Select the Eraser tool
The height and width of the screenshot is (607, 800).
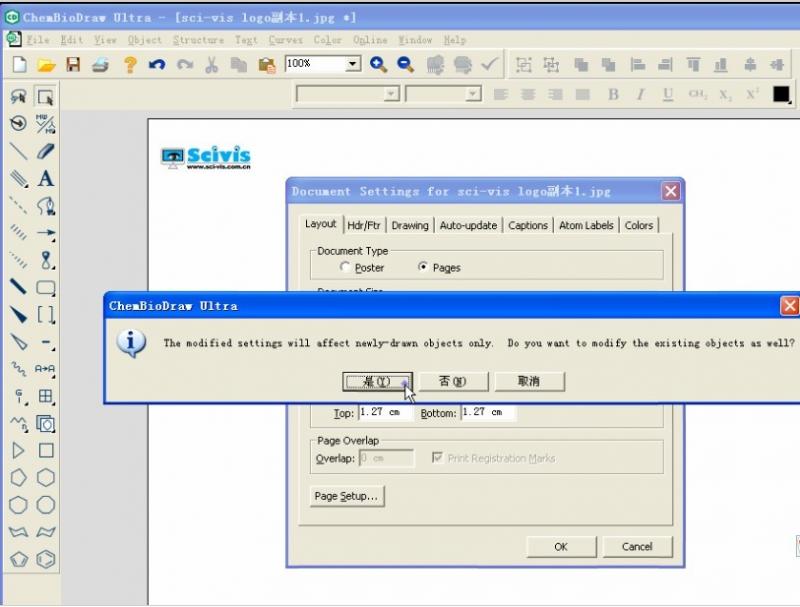(45, 151)
